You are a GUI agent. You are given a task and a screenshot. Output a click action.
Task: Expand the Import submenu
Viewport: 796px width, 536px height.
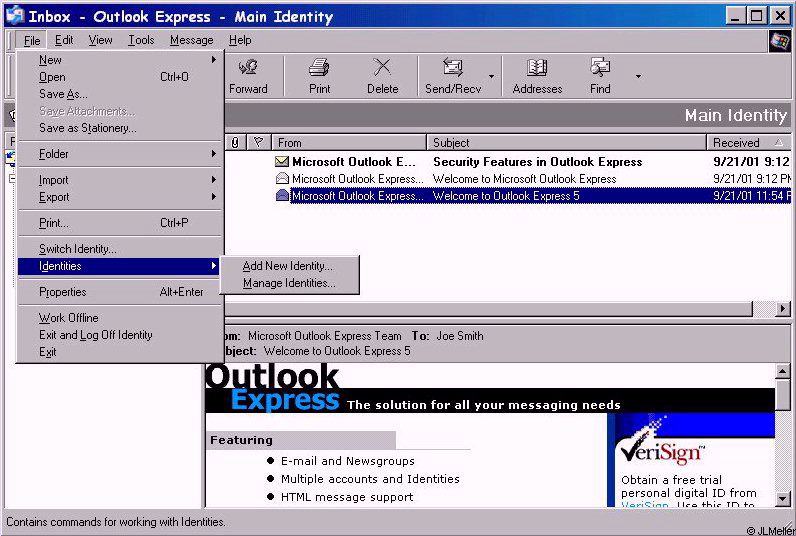click(119, 180)
